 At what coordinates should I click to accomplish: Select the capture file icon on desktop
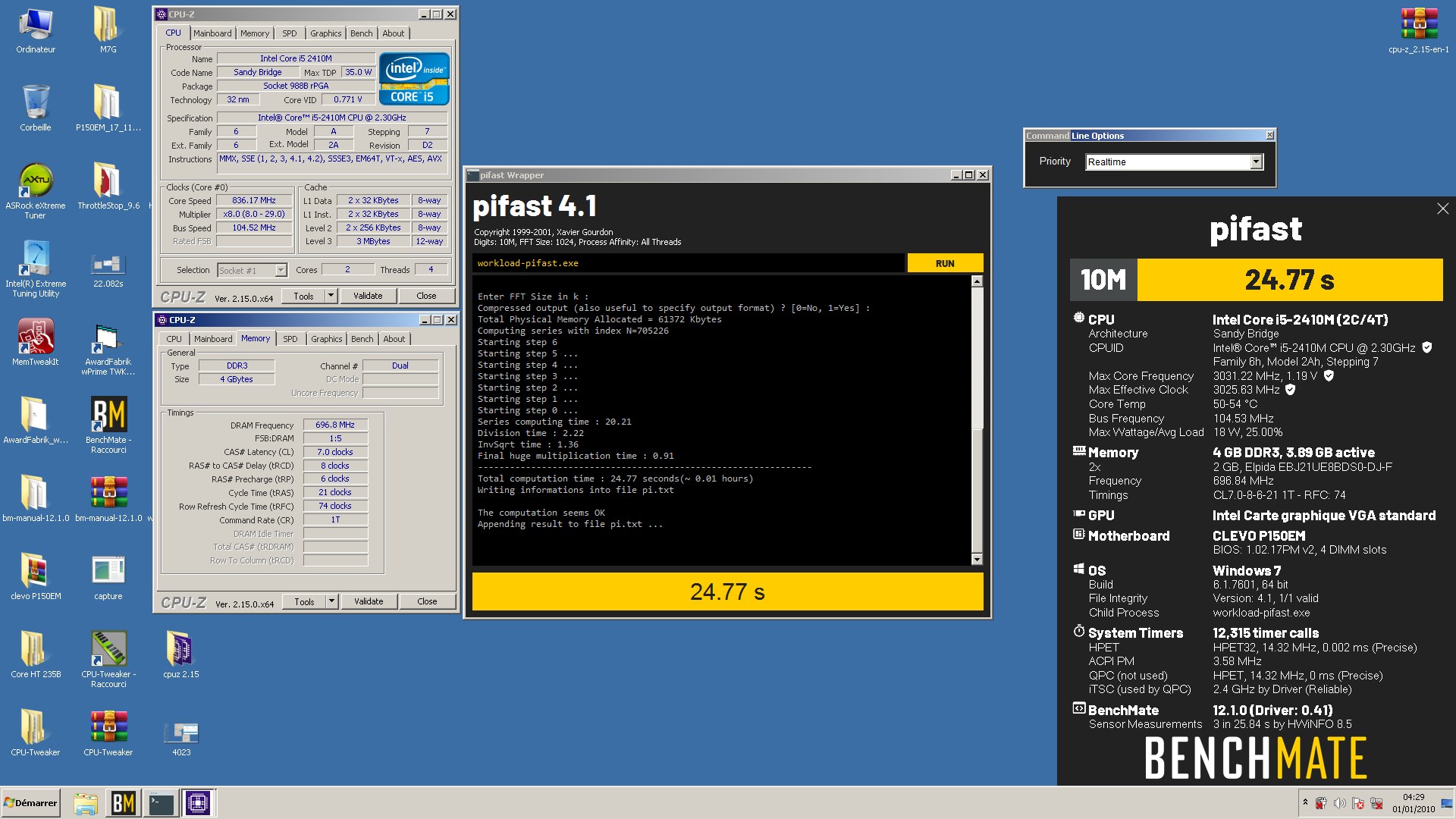click(108, 577)
